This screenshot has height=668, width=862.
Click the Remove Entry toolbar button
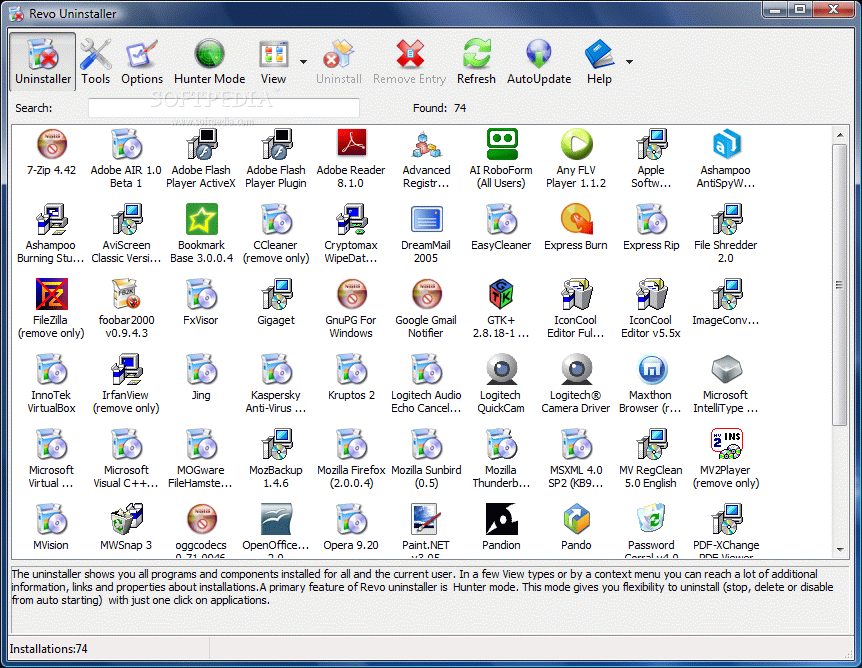point(410,62)
